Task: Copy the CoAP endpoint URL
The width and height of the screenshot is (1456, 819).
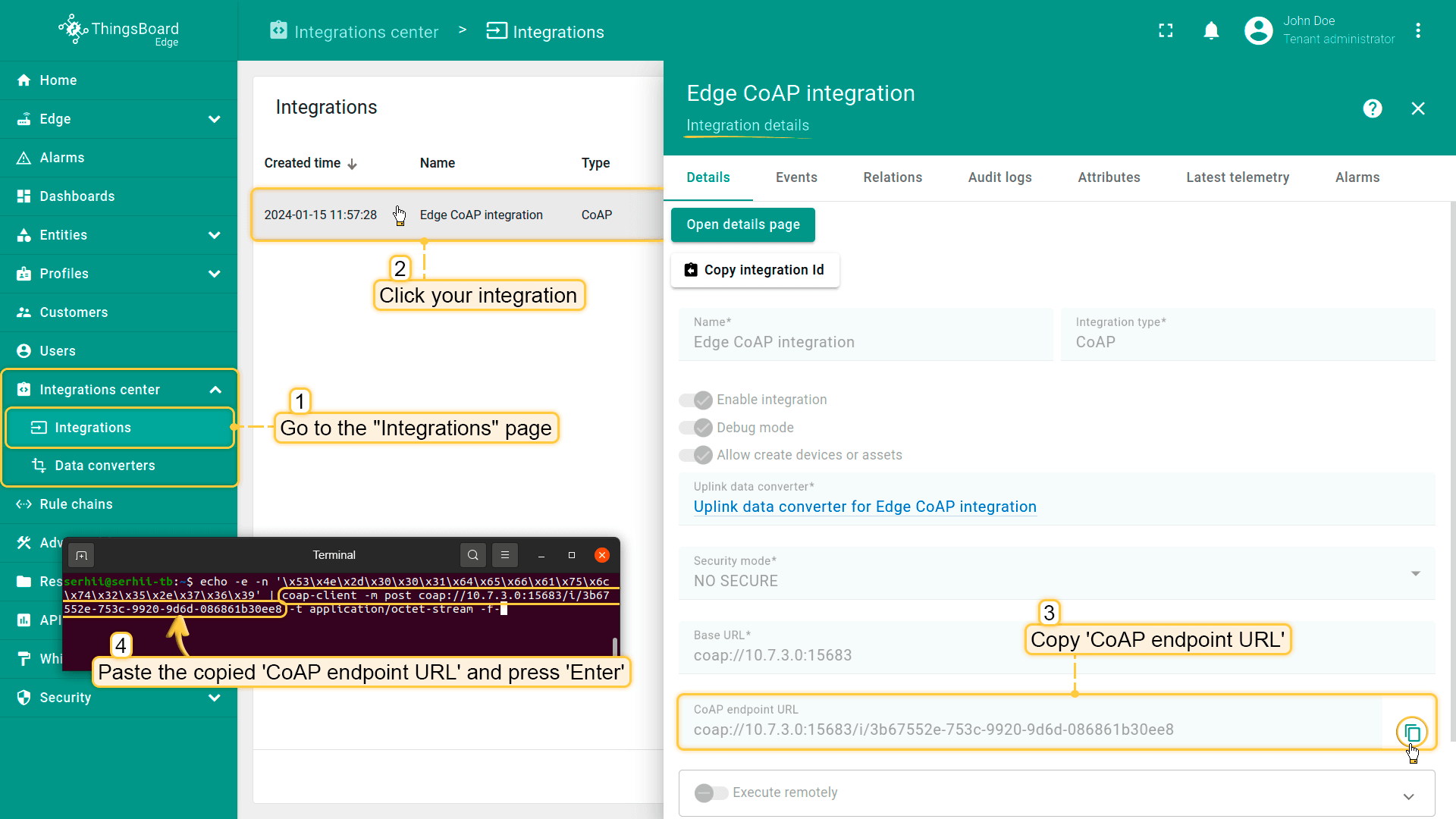Action: 1411,732
